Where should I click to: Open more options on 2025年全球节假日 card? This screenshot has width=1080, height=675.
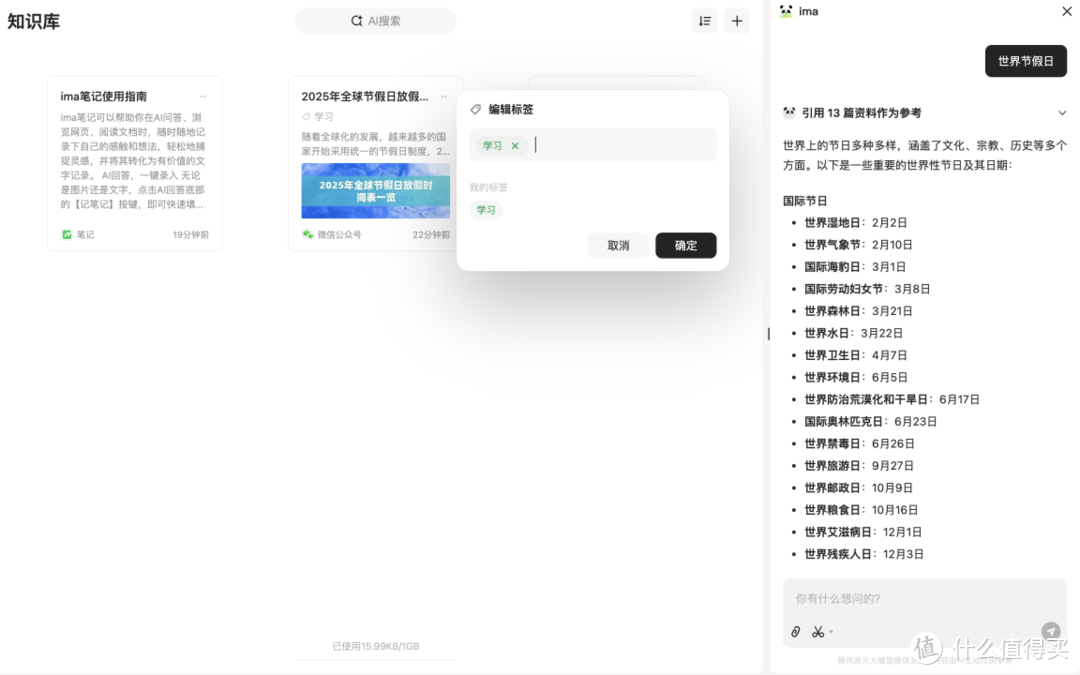click(444, 96)
